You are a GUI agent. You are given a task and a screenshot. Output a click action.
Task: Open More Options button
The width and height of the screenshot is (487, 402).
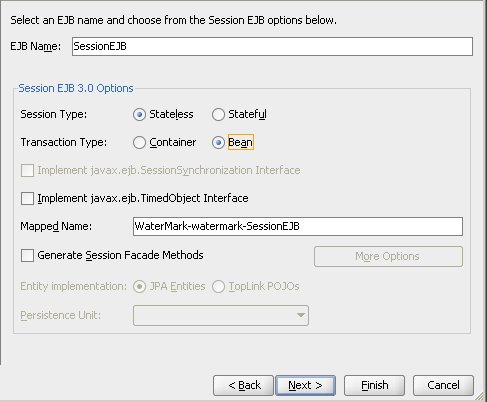pos(388,256)
